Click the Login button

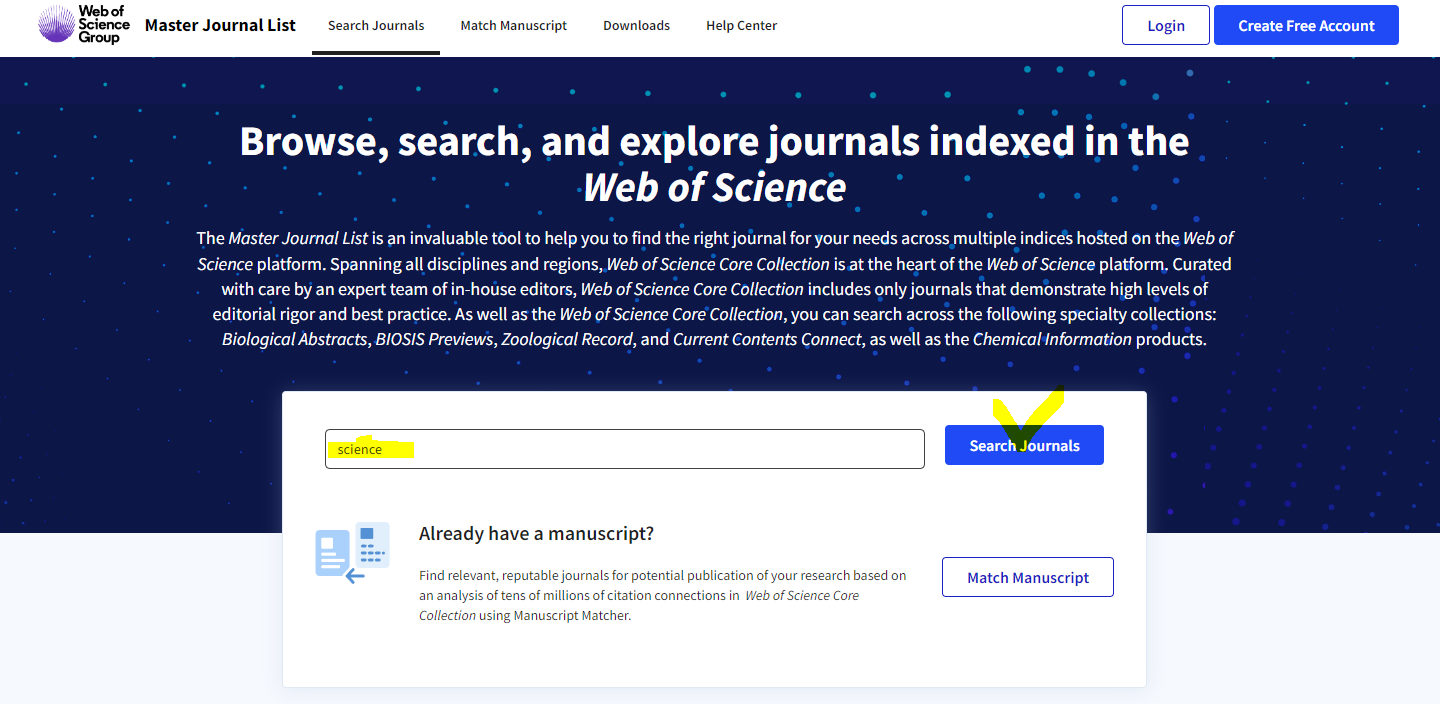(x=1166, y=26)
